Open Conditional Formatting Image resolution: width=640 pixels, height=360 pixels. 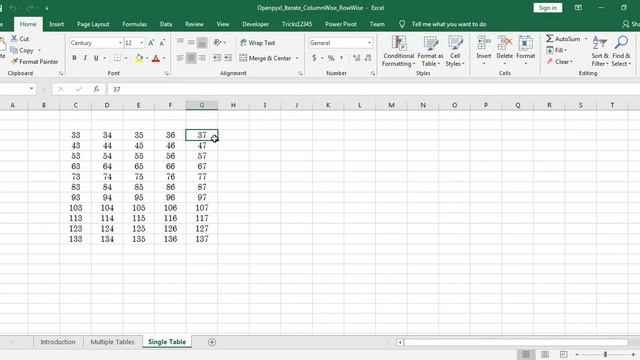(398, 51)
